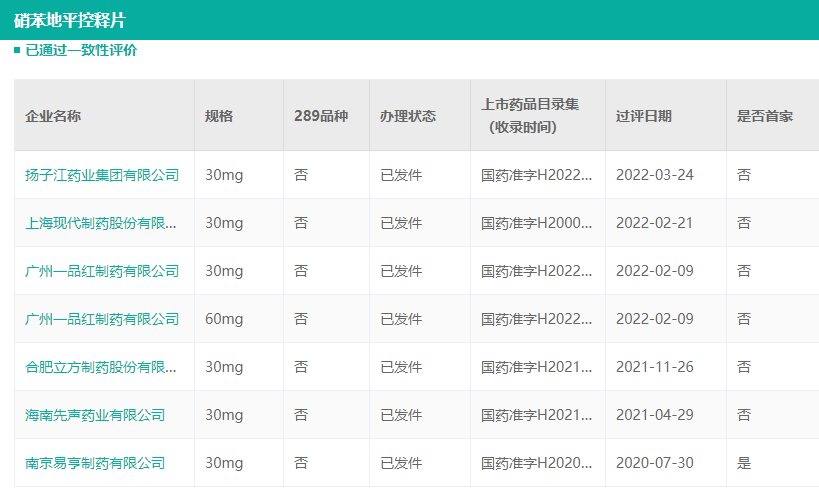Open 南京易亨制药有限公司 company link
The width and height of the screenshot is (819, 489).
(x=95, y=463)
